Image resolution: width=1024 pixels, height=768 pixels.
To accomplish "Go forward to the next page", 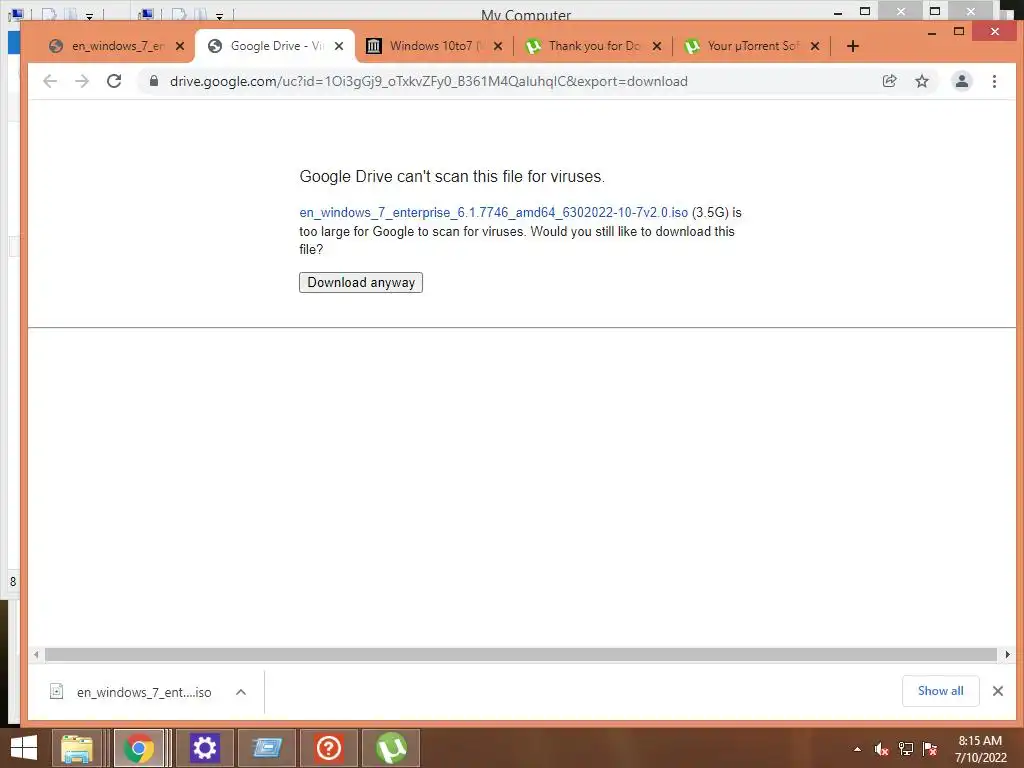I will click(x=82, y=82).
